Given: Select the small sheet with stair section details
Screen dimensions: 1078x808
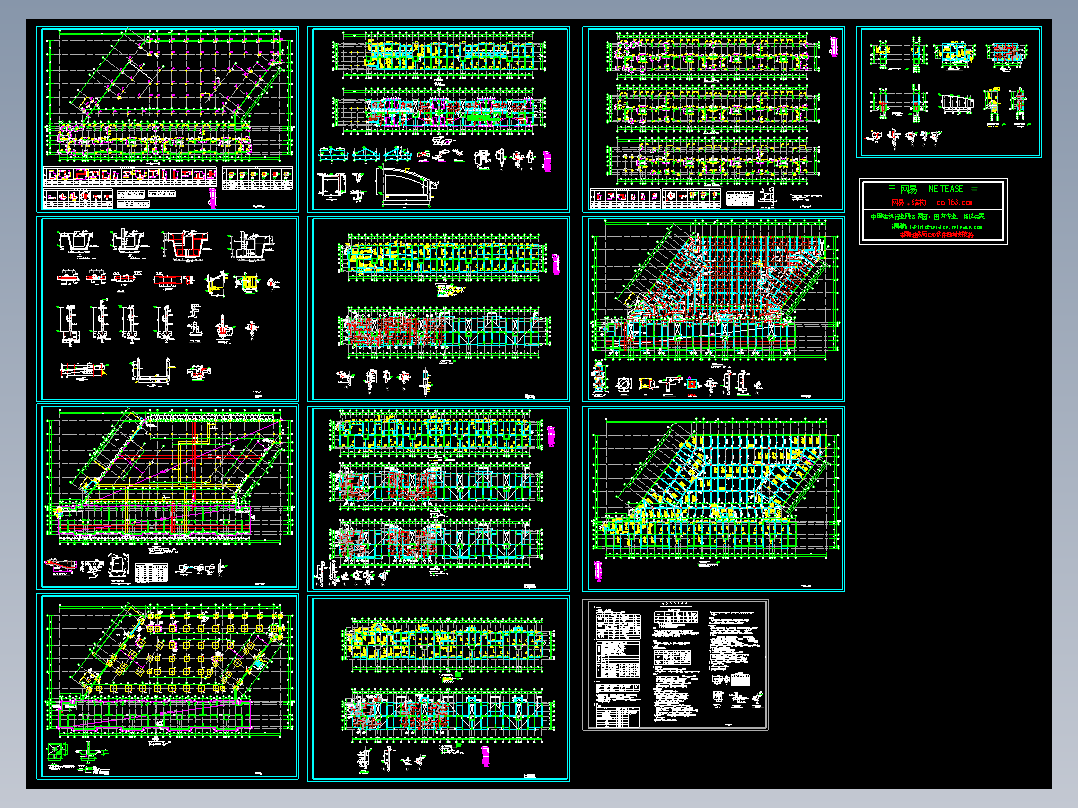Looking at the screenshot, I should pyautogui.click(x=949, y=92).
